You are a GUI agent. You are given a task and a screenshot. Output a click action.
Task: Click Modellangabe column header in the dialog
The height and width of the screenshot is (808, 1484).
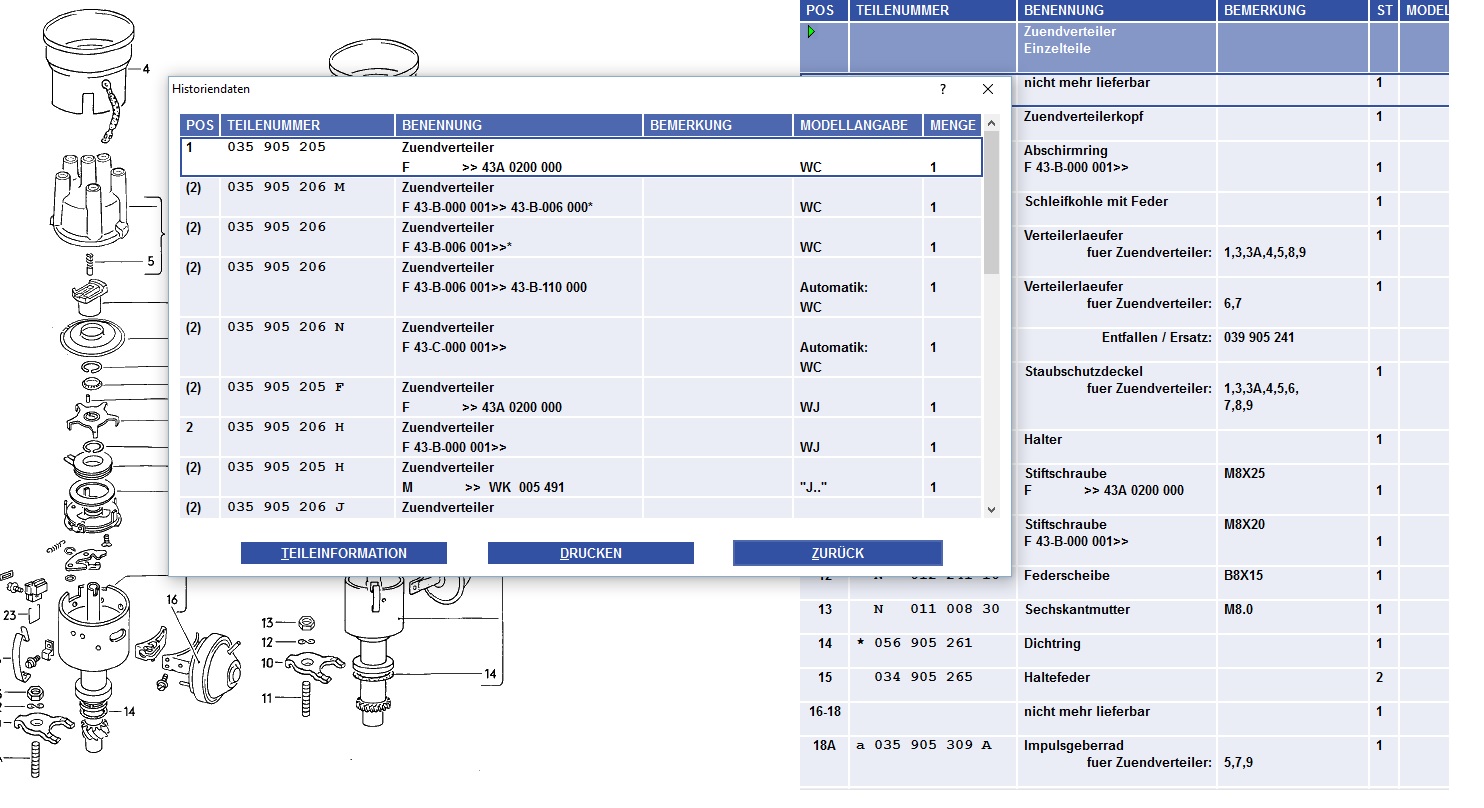tap(857, 125)
